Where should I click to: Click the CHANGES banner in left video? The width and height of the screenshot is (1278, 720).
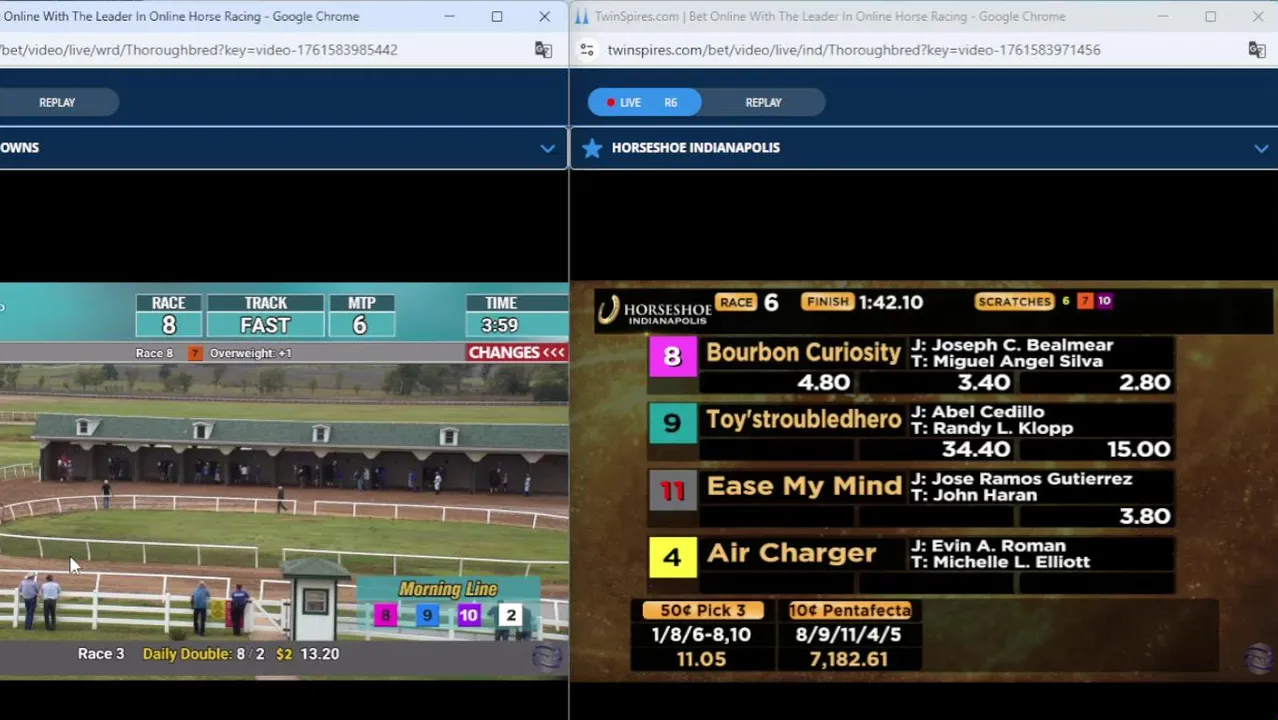(x=517, y=352)
